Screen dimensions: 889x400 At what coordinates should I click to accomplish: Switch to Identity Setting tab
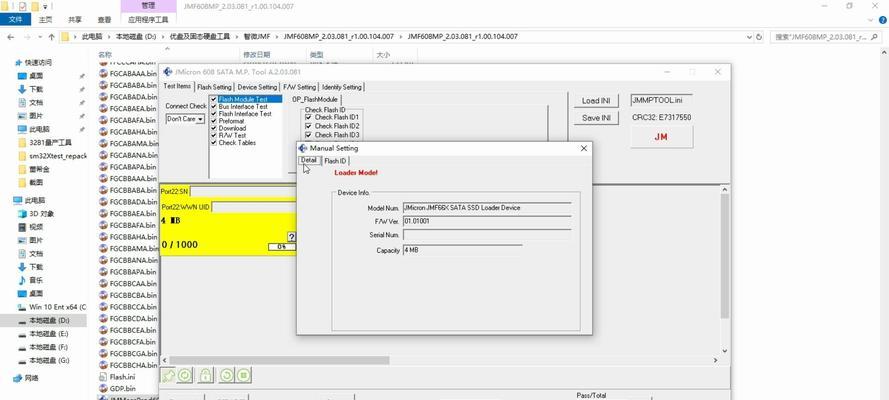341,87
